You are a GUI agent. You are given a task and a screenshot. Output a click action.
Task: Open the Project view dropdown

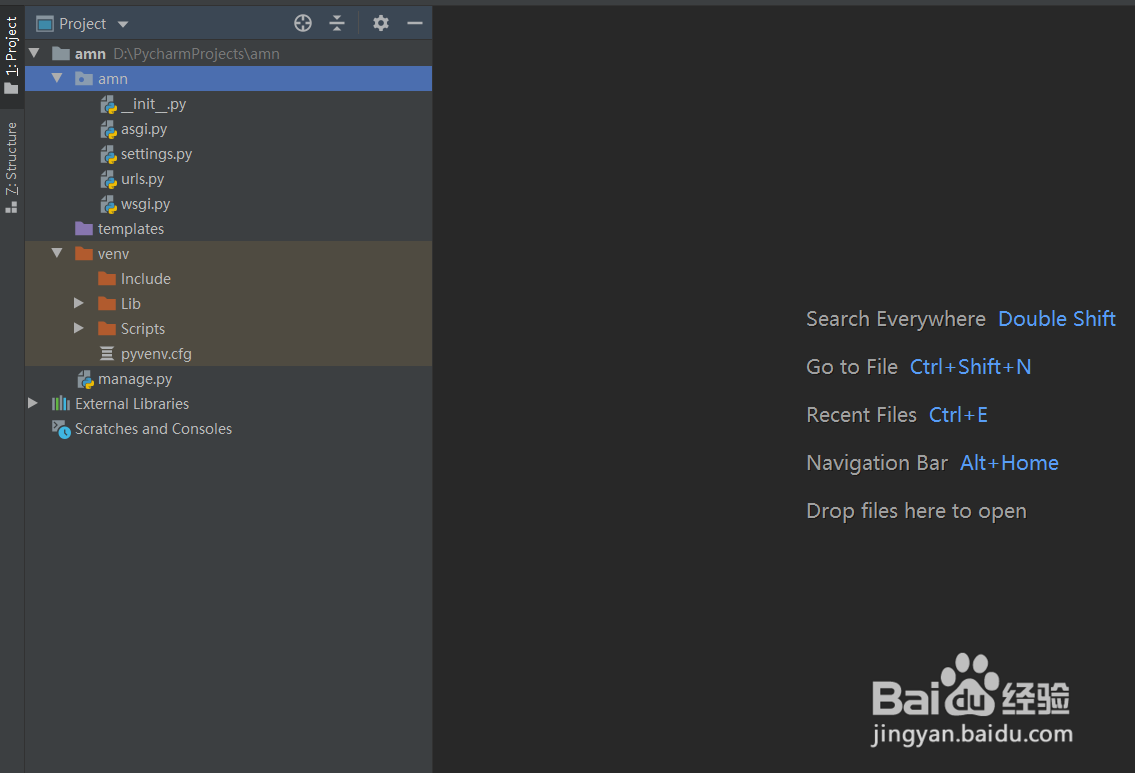(x=123, y=24)
